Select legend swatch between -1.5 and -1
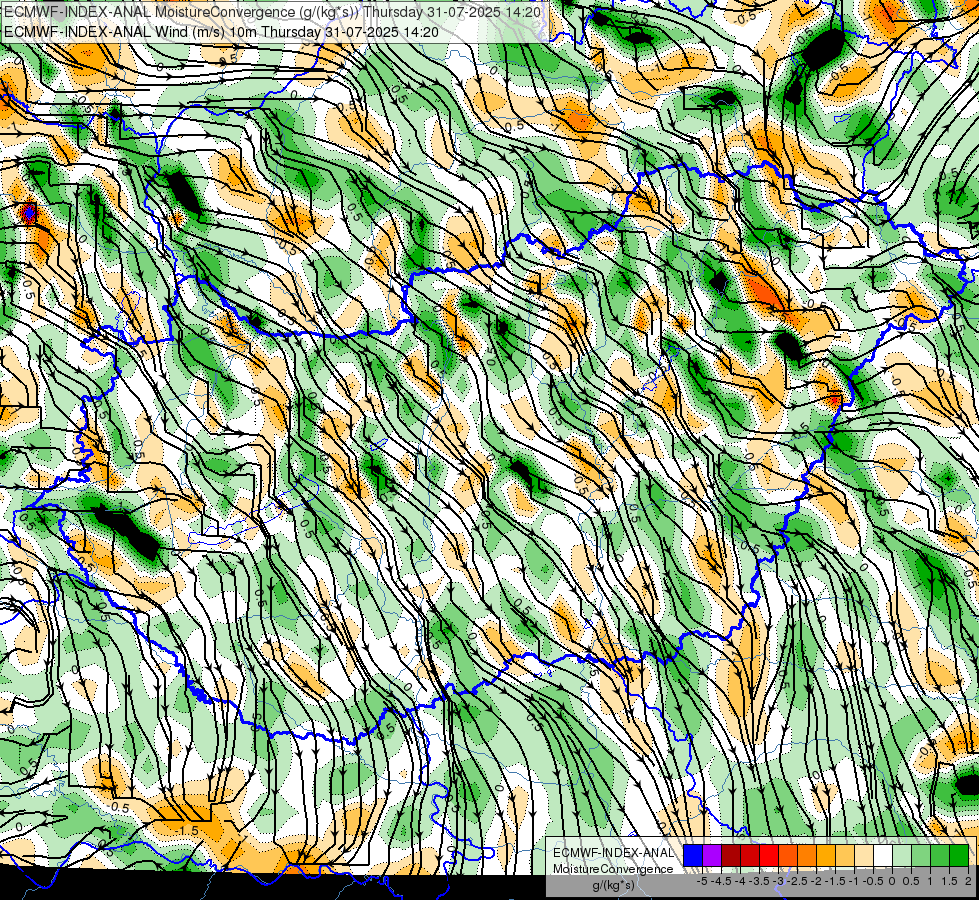The height and width of the screenshot is (900, 979). 845,855
